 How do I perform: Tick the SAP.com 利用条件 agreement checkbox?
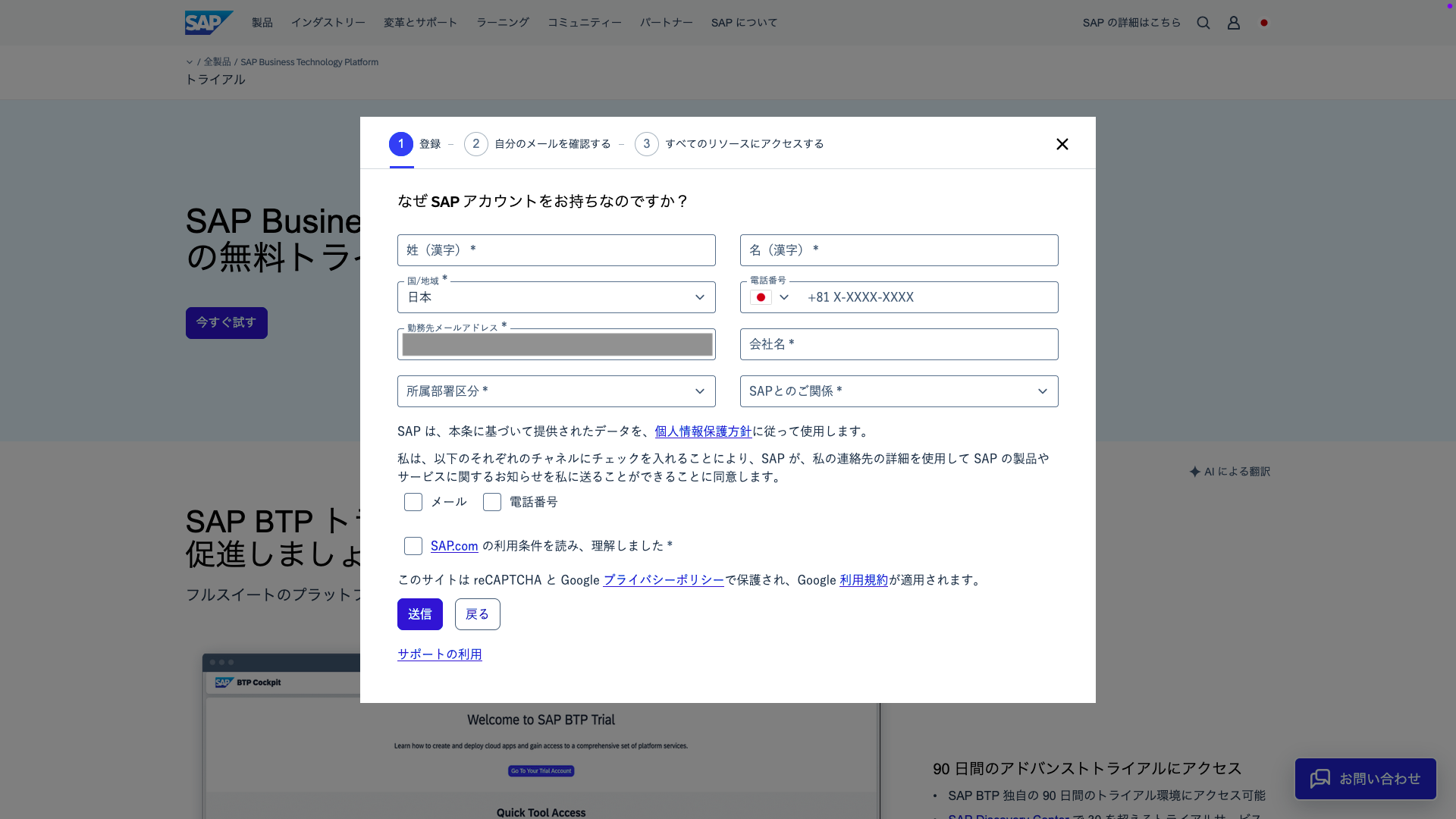point(413,546)
